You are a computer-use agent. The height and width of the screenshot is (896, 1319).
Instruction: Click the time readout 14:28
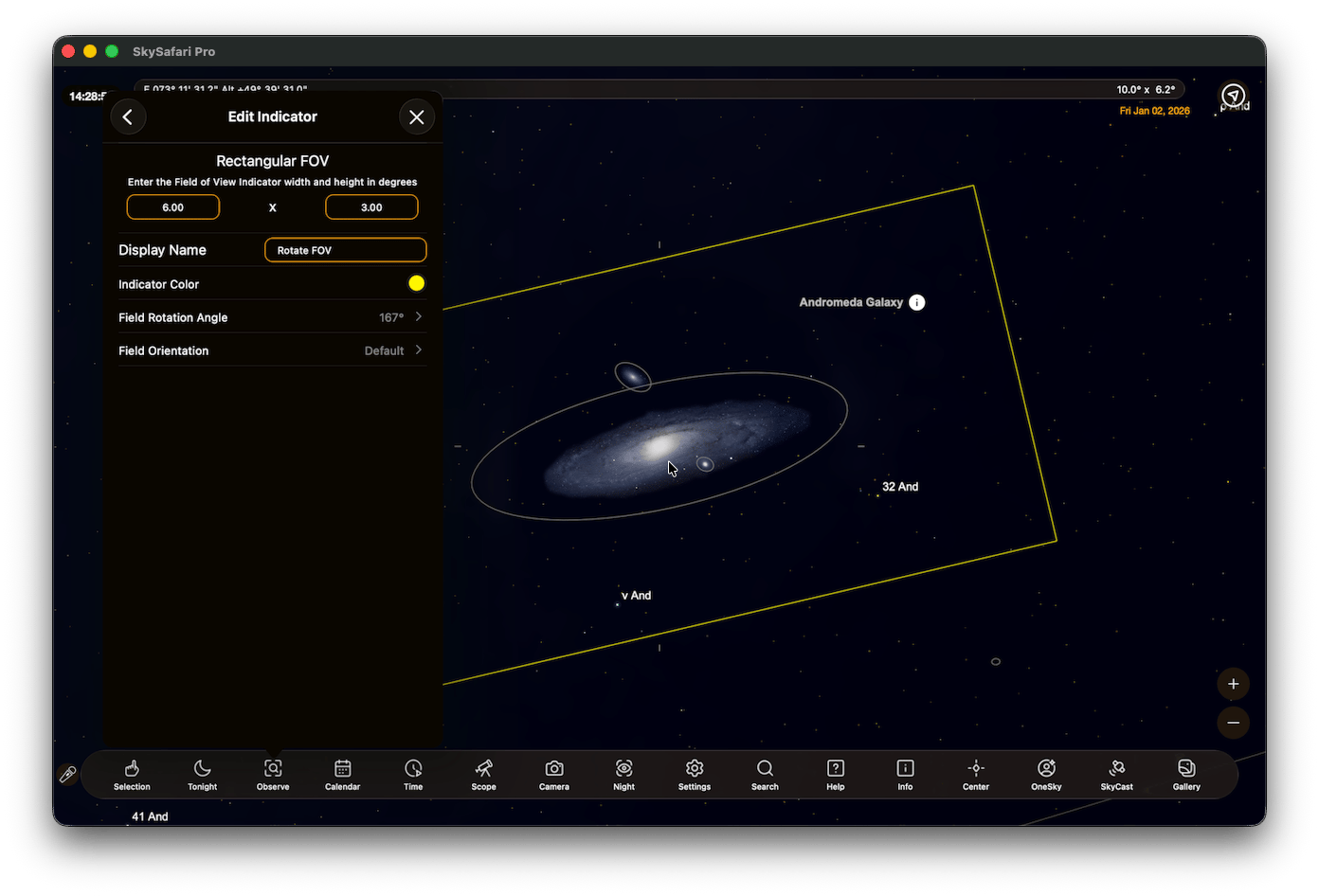pos(86,97)
